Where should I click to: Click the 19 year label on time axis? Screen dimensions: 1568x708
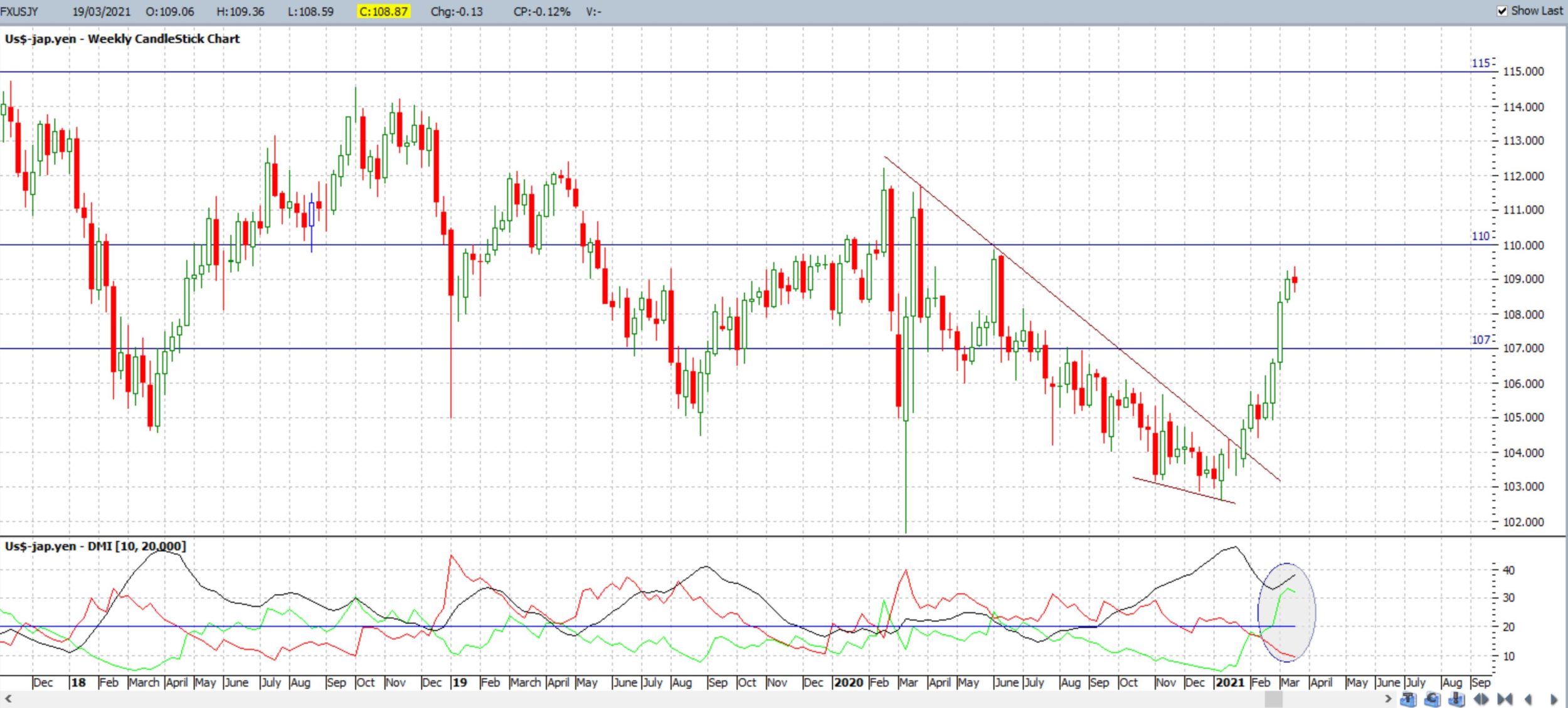[x=460, y=682]
